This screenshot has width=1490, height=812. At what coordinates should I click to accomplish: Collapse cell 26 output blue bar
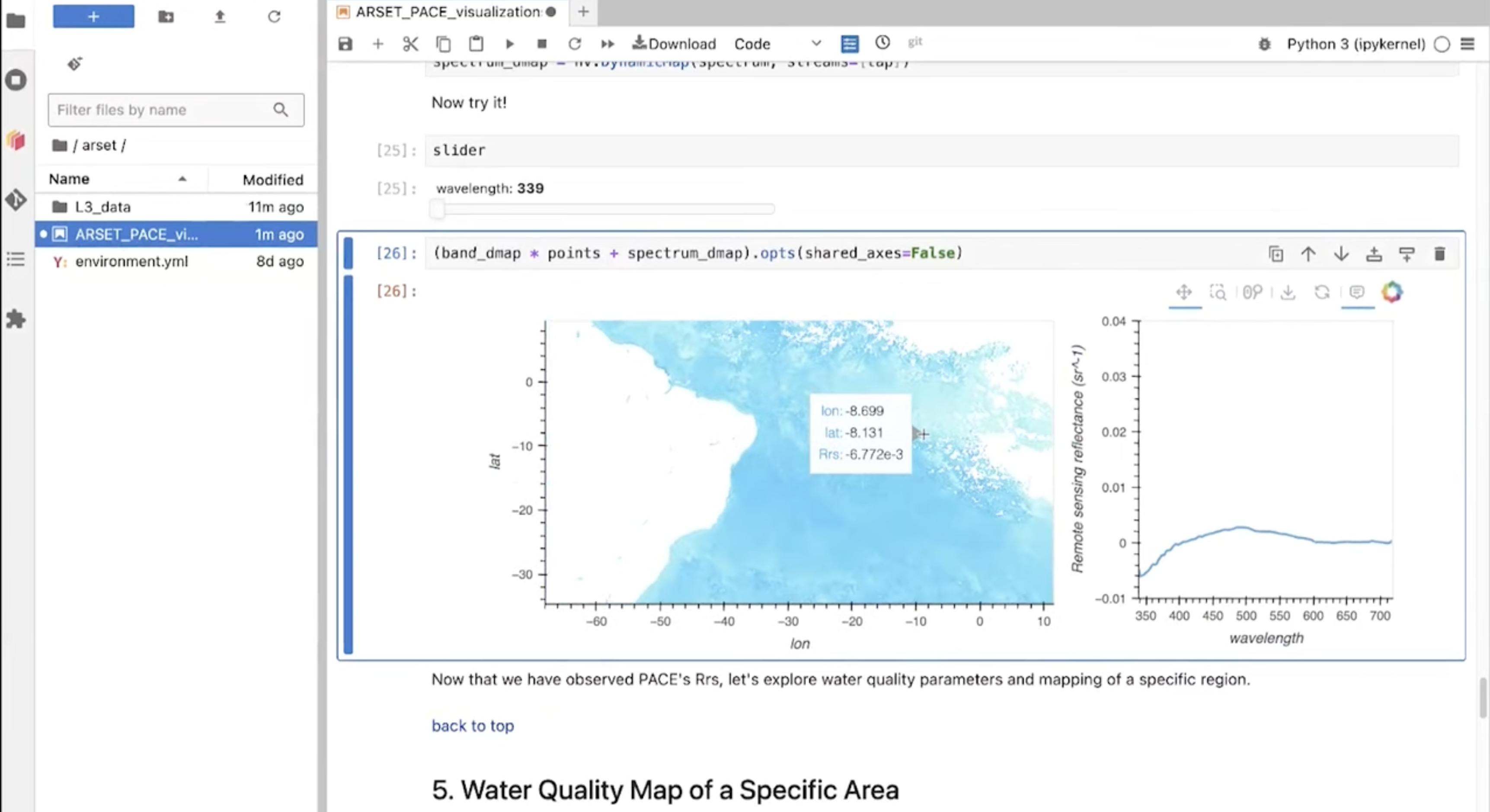348,465
